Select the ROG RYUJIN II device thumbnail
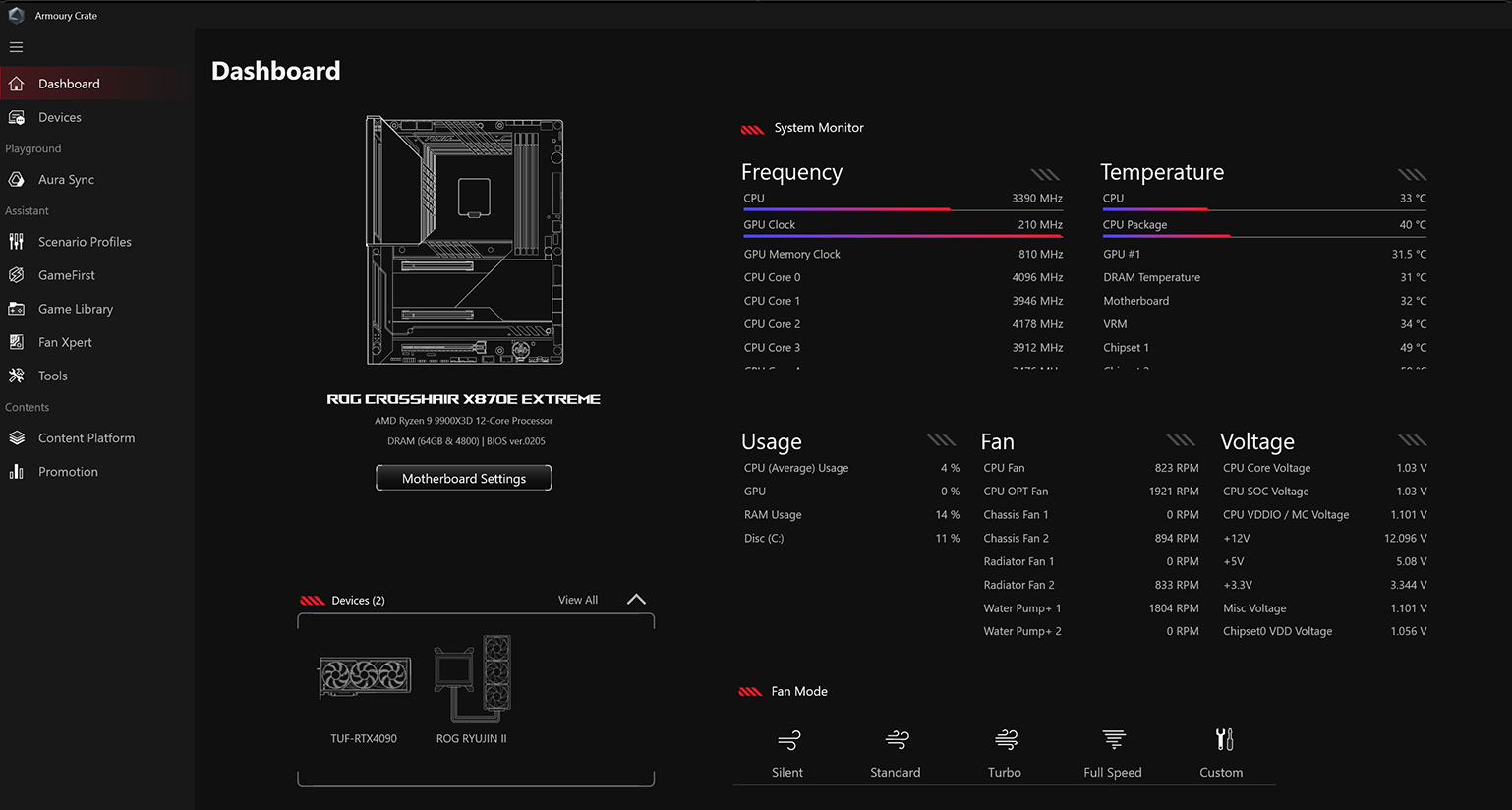This screenshot has width=1512, height=810. [x=472, y=678]
